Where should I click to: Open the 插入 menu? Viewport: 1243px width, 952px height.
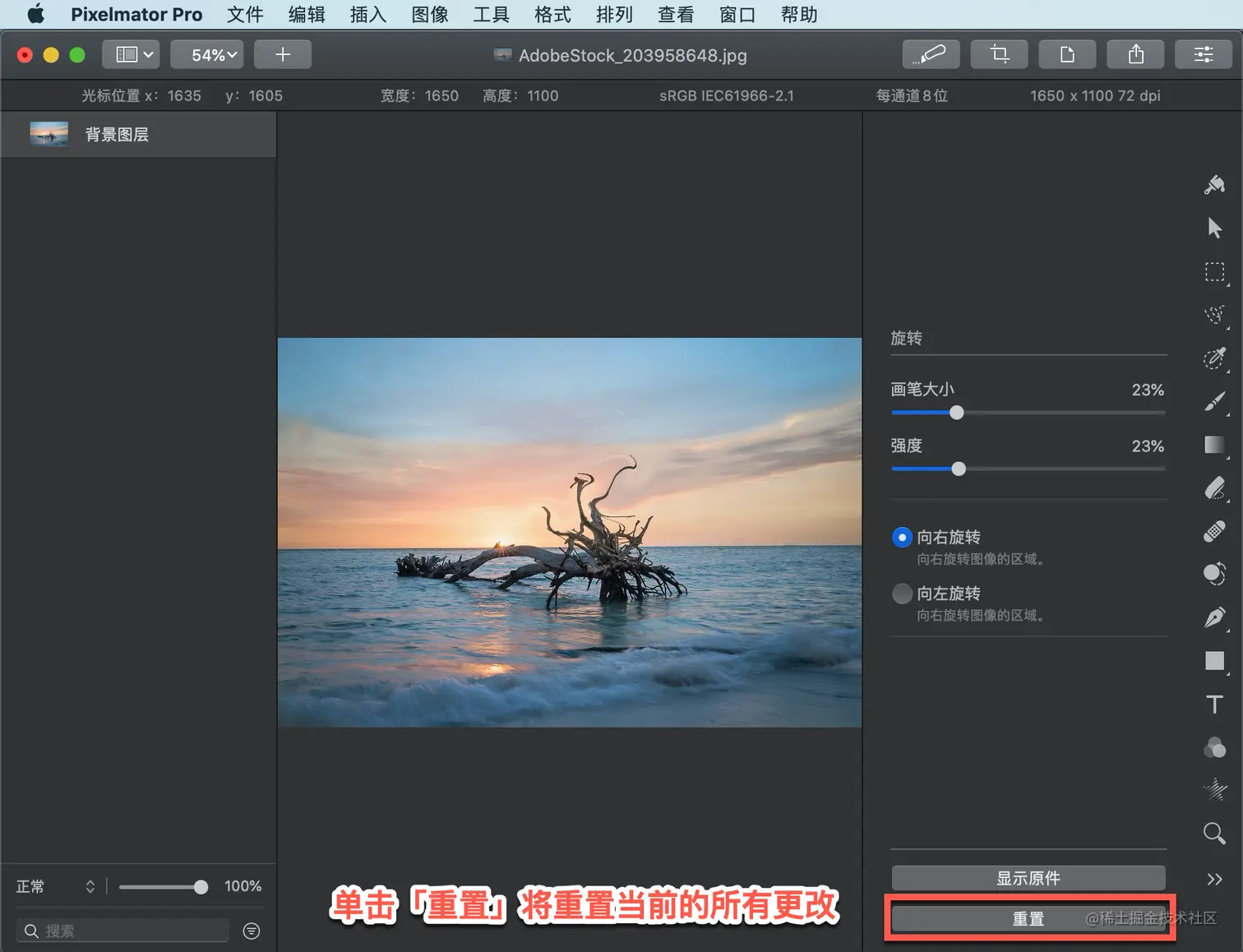click(x=368, y=14)
